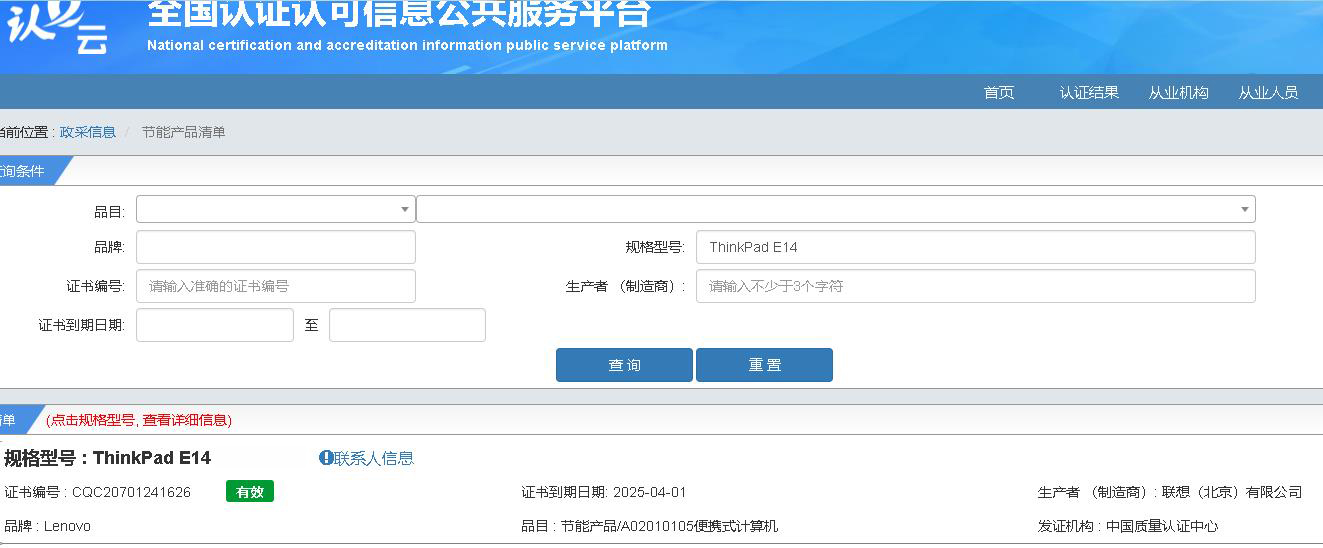
Task: Open ThinkPad E14 result details heading
Action: coord(108,458)
